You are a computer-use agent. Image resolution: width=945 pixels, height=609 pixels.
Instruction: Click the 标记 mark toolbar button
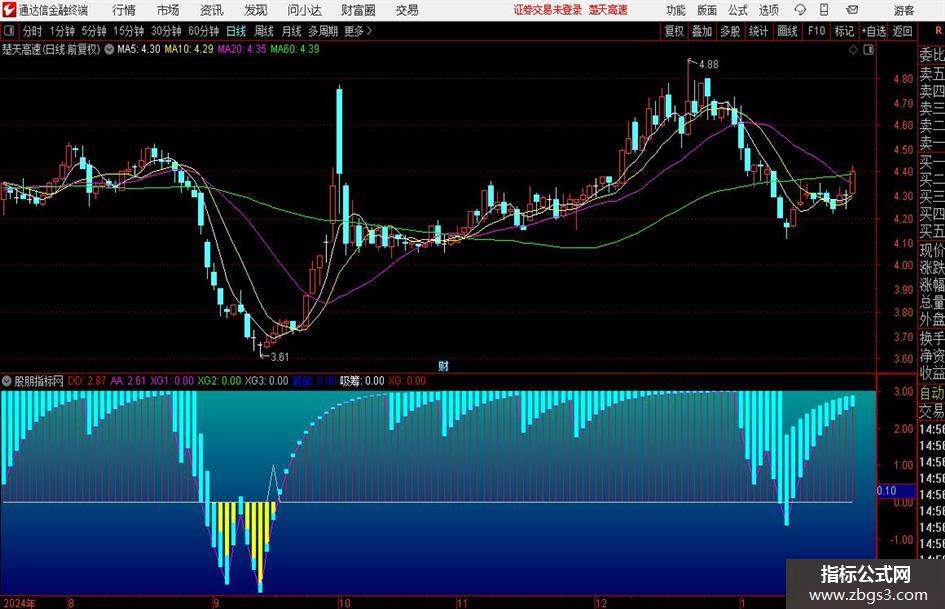(844, 31)
